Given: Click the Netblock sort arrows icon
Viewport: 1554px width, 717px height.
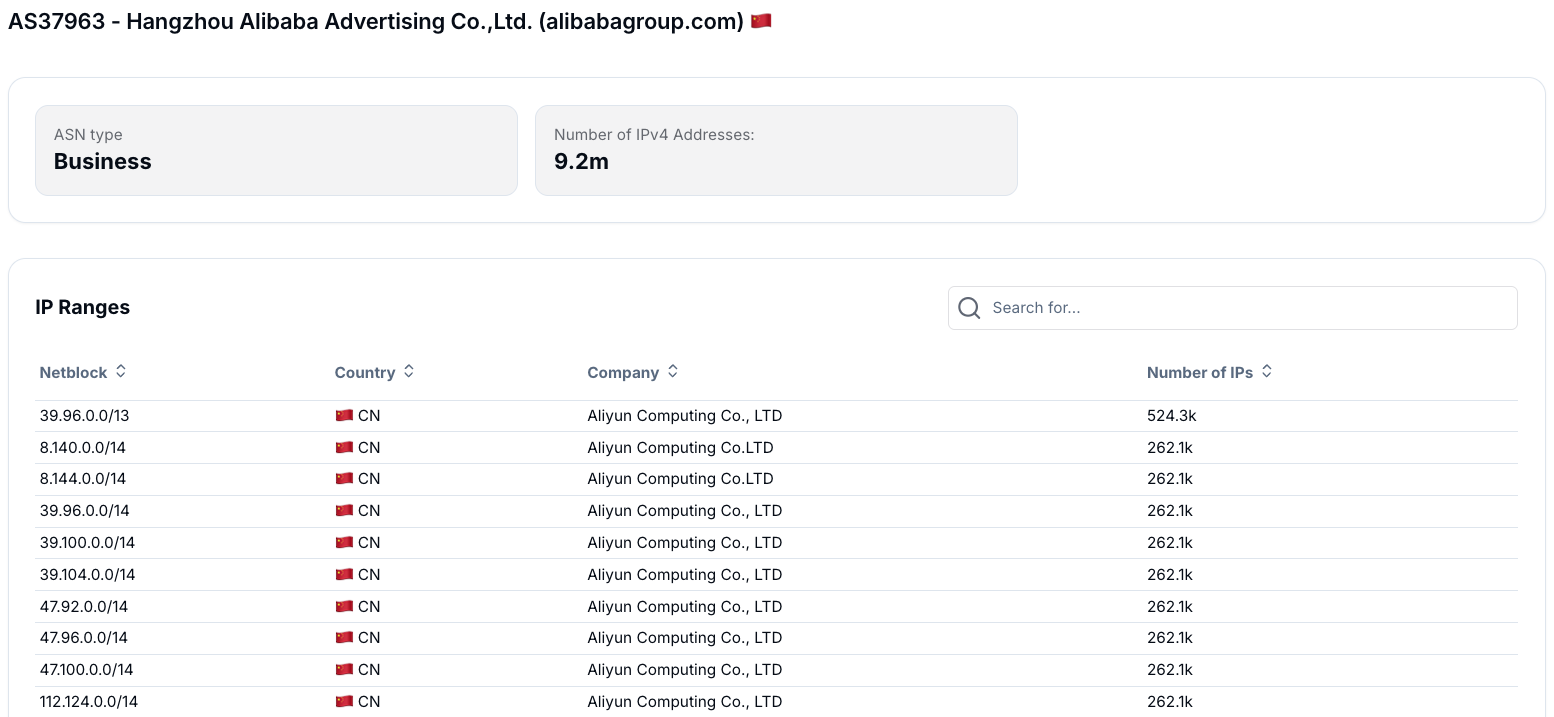Looking at the screenshot, I should point(121,371).
